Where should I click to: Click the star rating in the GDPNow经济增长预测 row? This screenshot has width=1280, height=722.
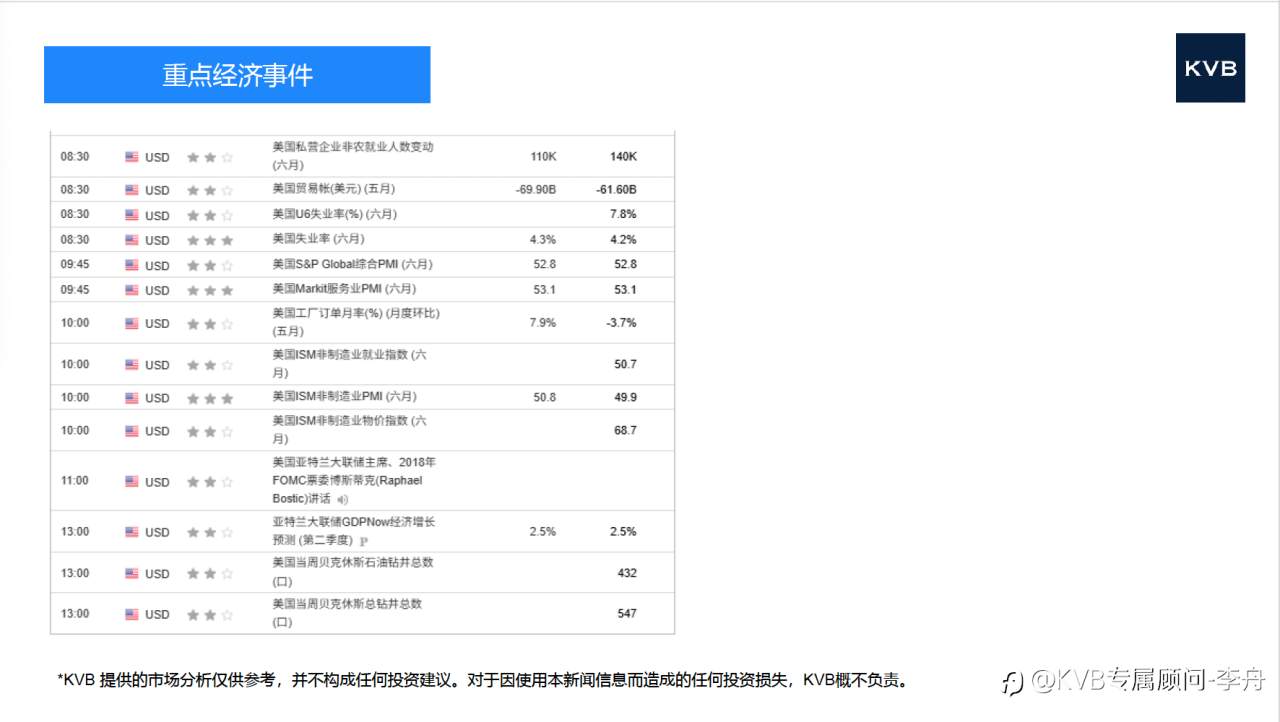click(x=210, y=532)
